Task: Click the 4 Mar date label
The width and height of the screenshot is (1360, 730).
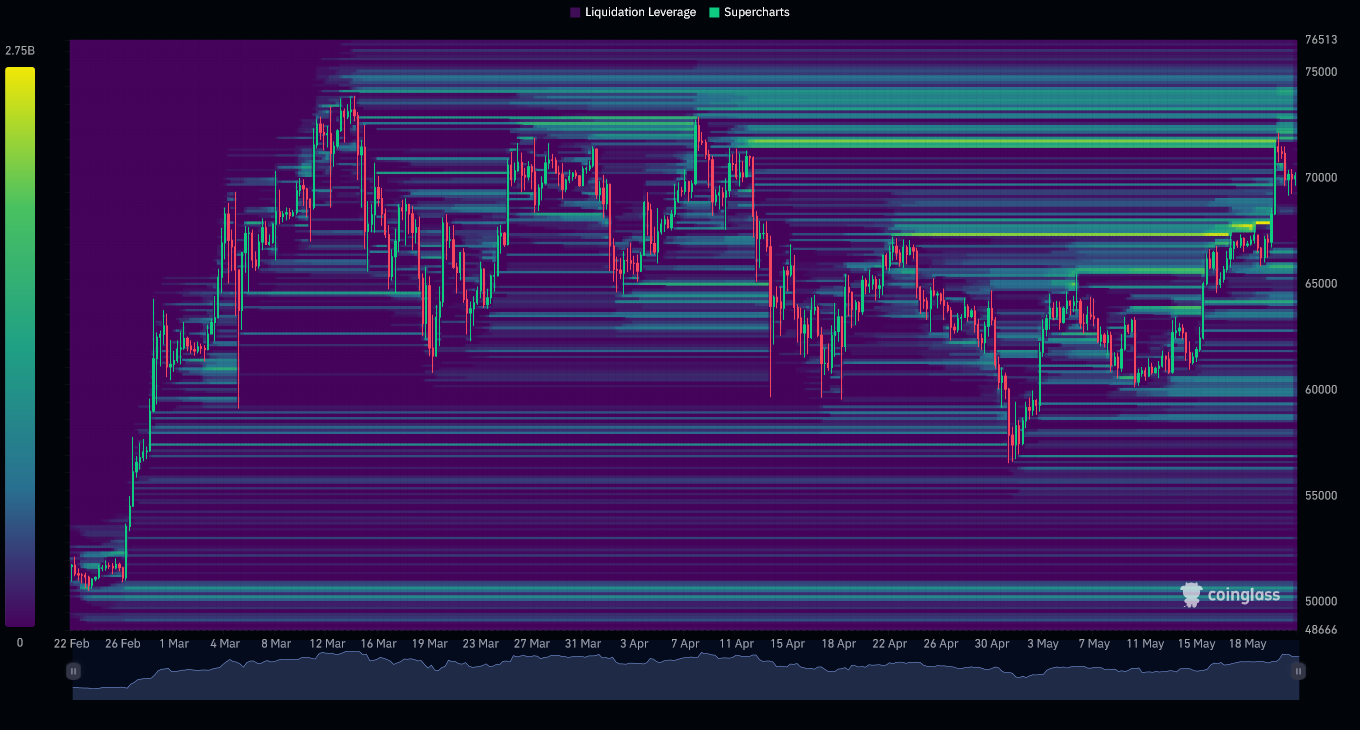Action: tap(224, 644)
